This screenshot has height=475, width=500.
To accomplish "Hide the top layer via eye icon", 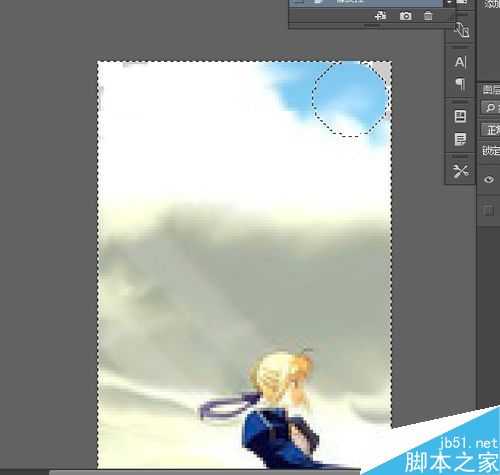I will (x=489, y=180).
